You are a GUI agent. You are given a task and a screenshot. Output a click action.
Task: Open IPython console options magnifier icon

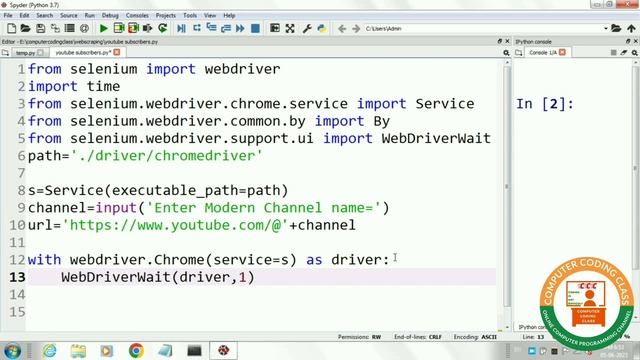tap(635, 53)
